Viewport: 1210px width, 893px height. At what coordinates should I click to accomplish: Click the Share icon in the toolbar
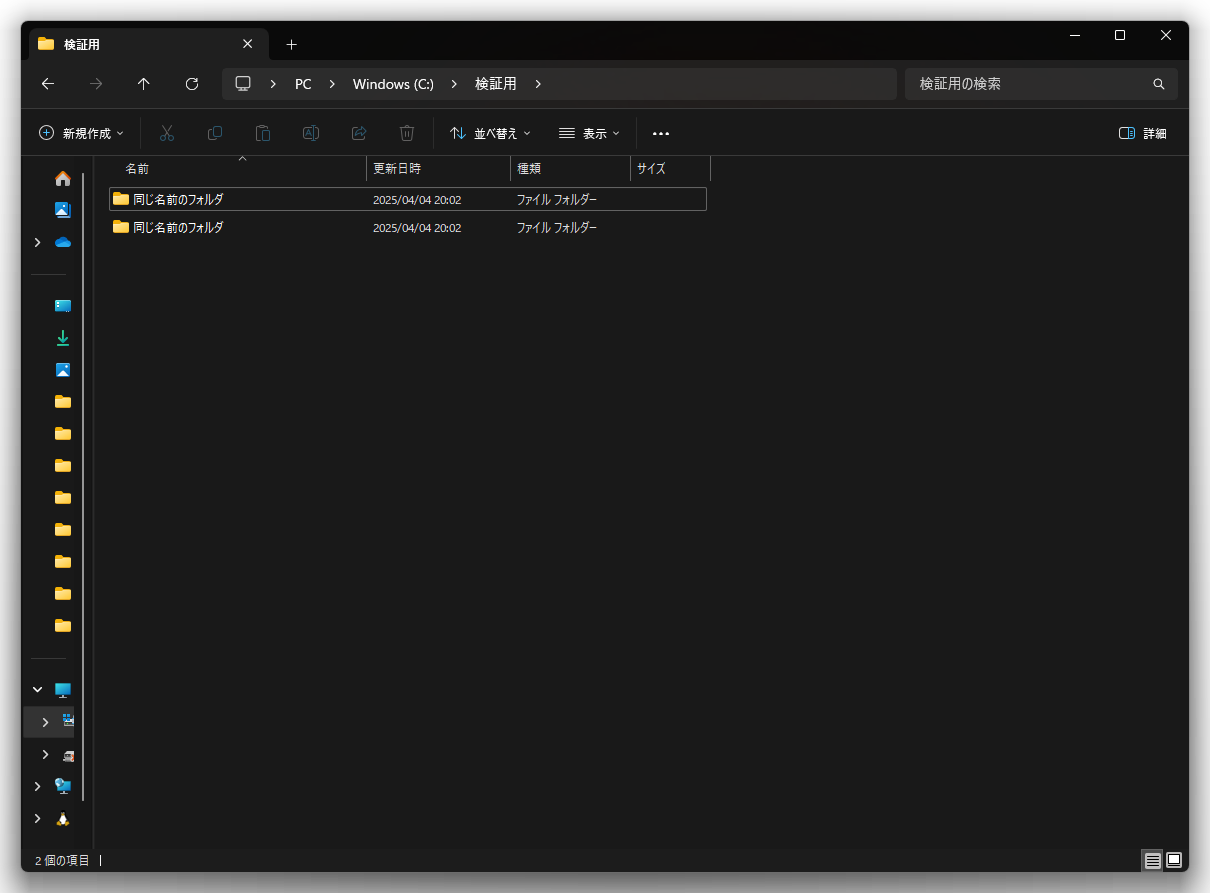coord(359,133)
